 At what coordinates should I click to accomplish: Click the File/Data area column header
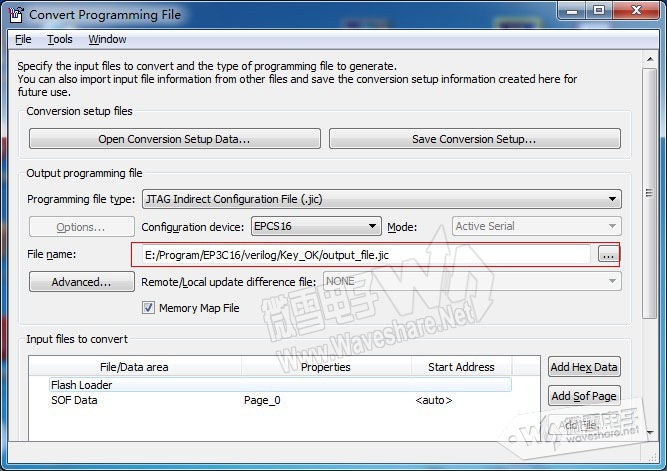(134, 367)
